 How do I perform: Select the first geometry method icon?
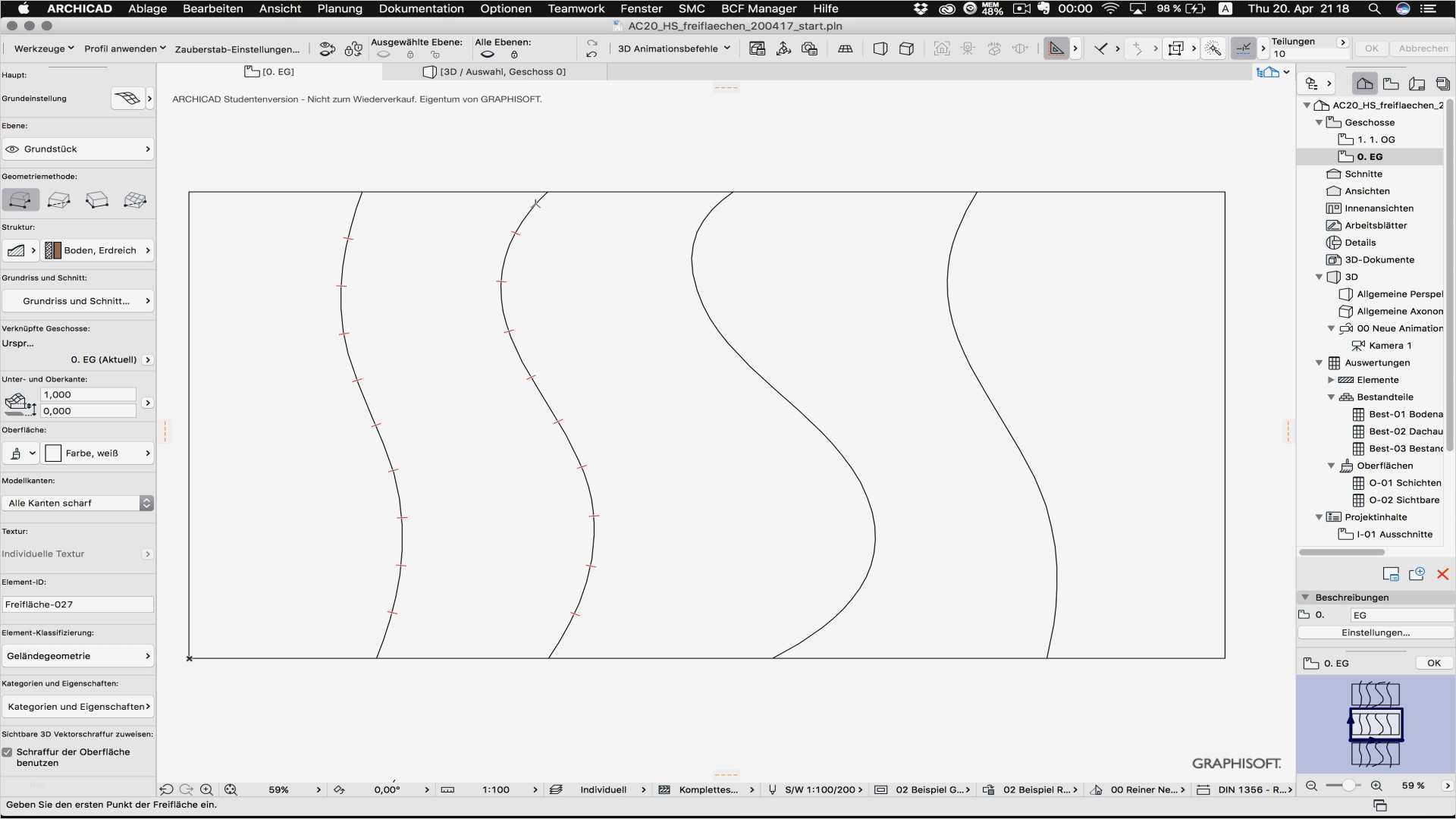pos(20,200)
